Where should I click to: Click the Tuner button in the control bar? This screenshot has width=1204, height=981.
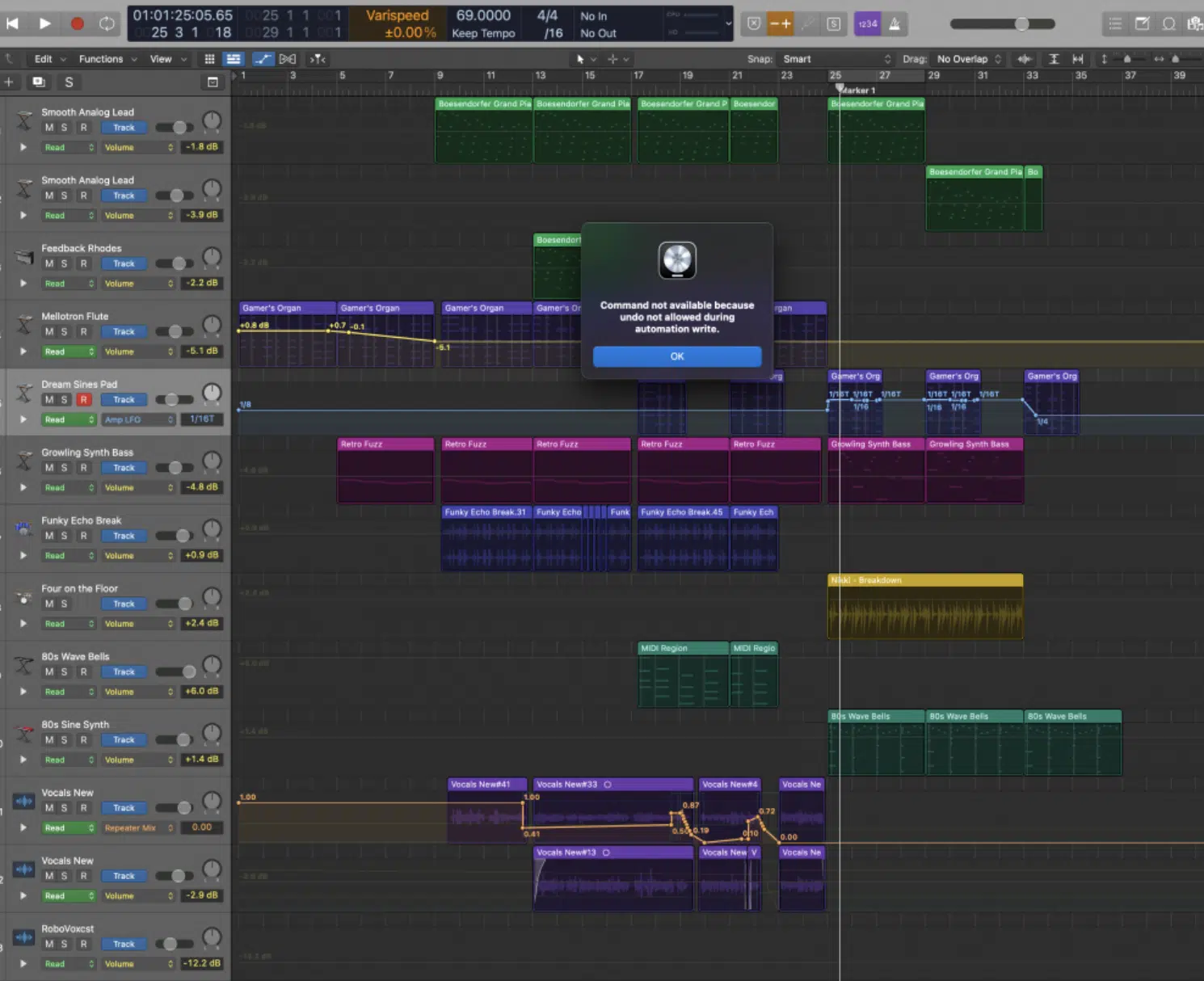807,23
